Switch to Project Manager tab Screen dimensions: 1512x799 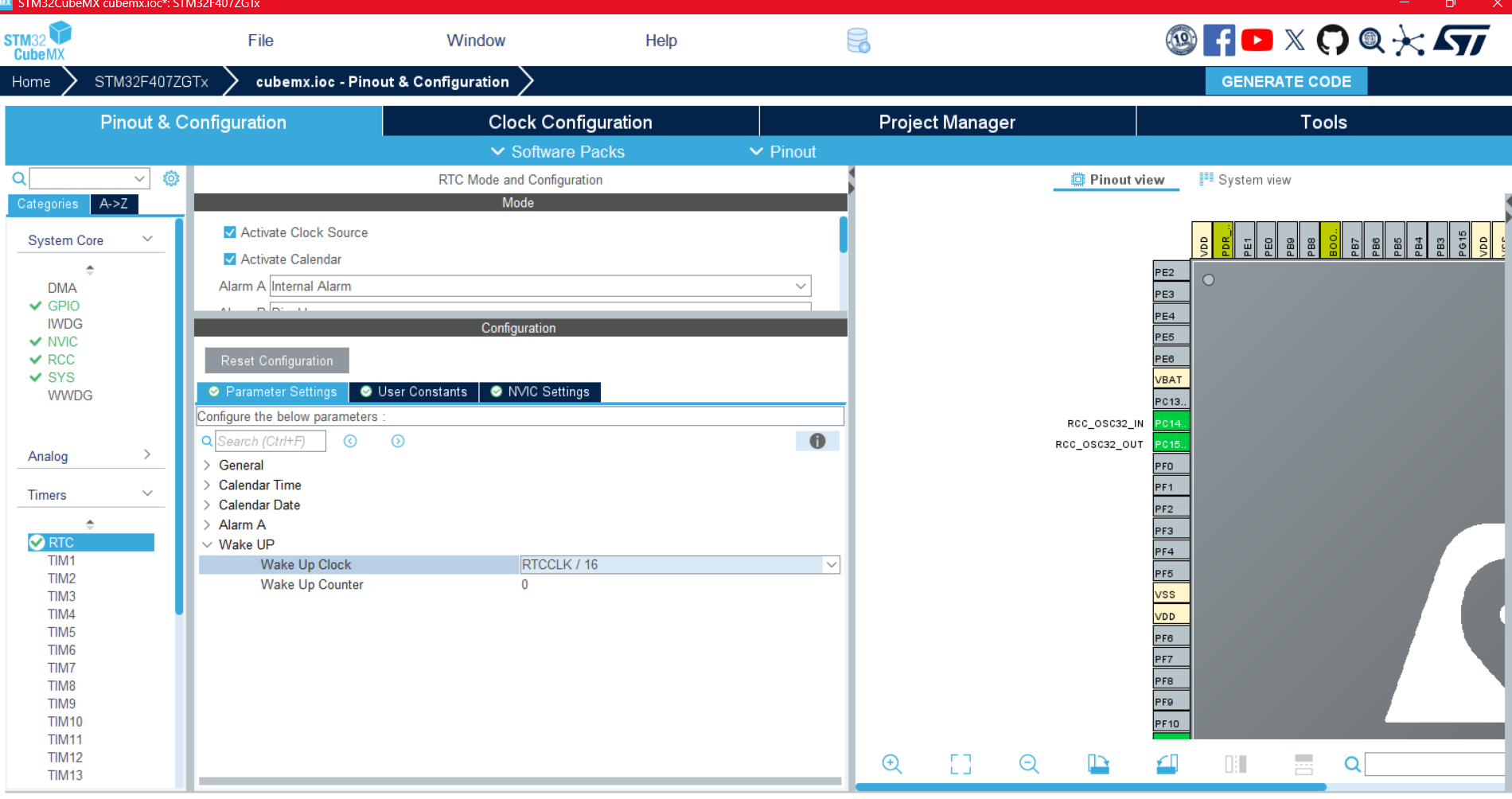point(947,122)
